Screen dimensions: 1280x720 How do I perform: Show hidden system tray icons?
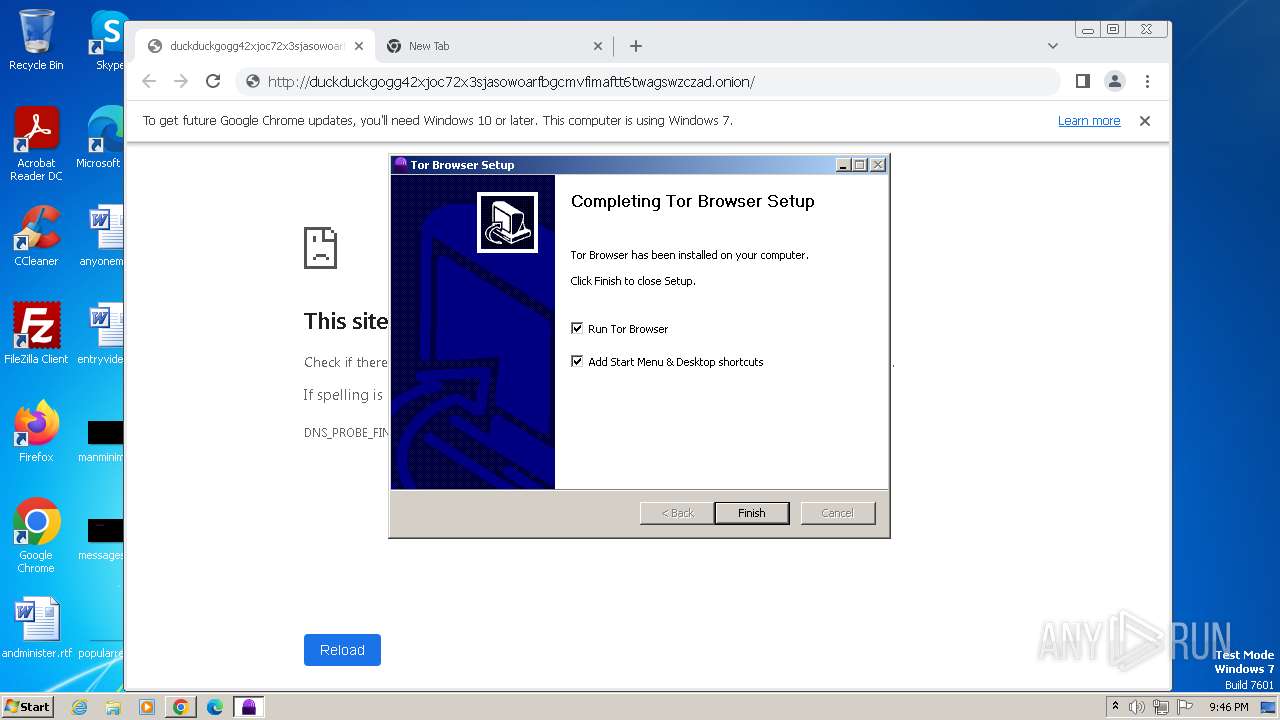pos(1115,707)
